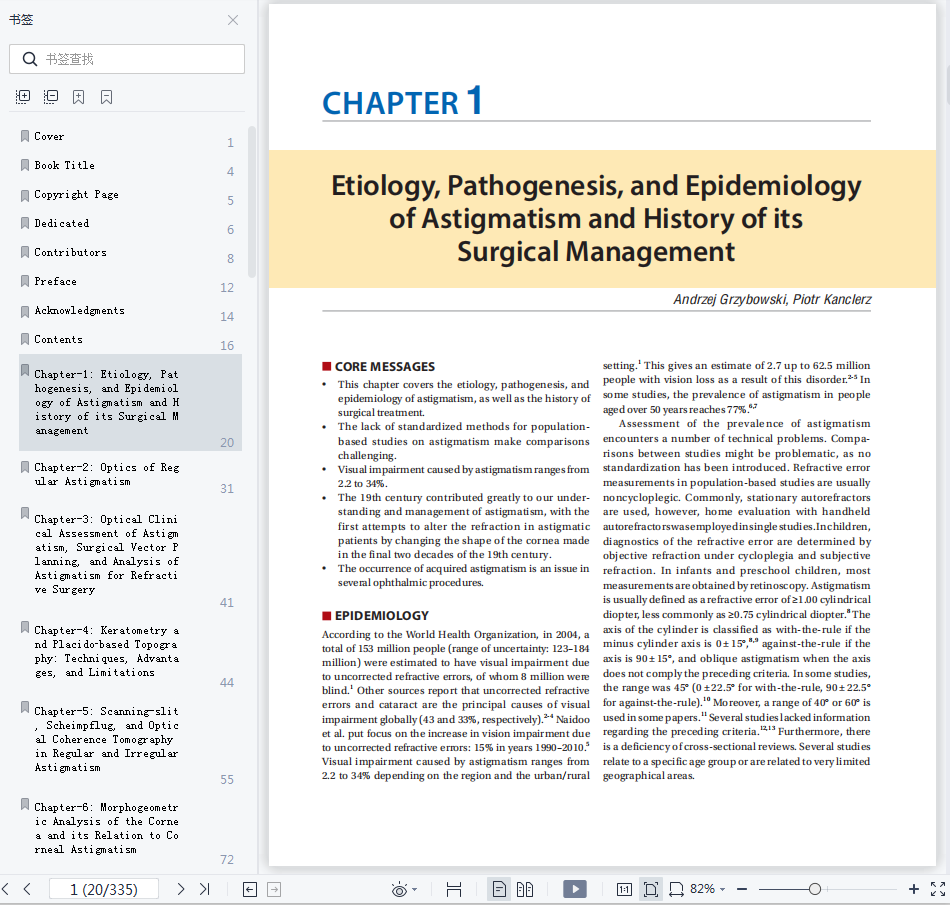Viewport: 950px width, 905px height.
Task: Start slideshow playback
Action: pyautogui.click(x=575, y=889)
